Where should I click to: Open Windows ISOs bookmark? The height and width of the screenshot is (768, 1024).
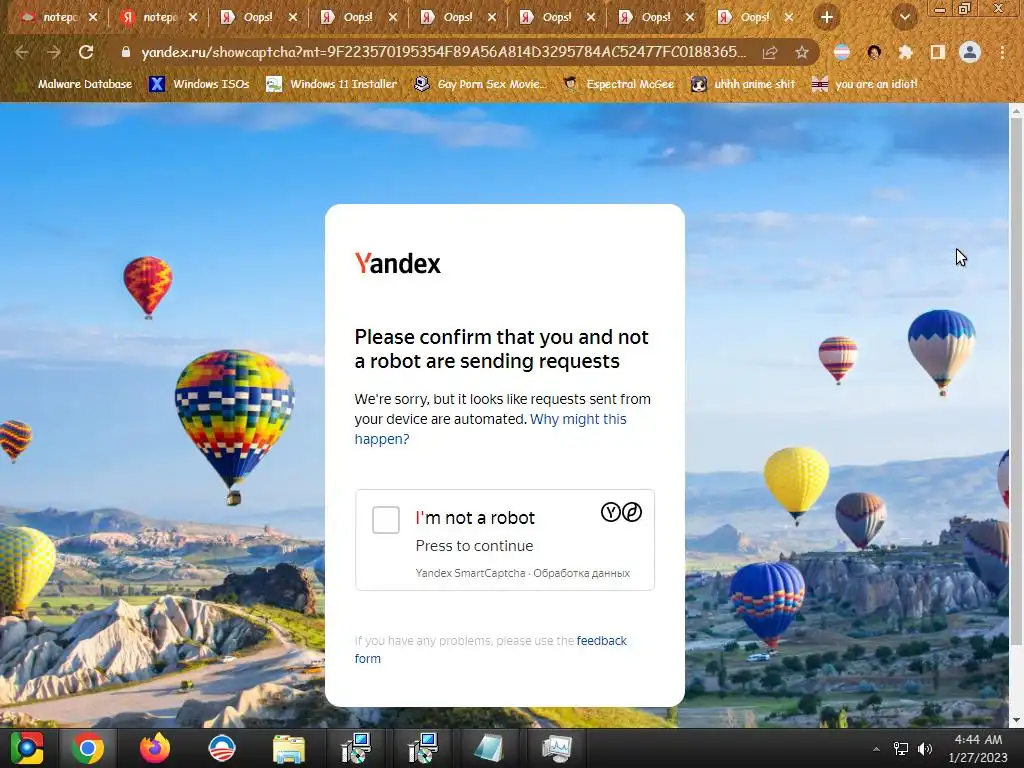pyautogui.click(x=199, y=84)
